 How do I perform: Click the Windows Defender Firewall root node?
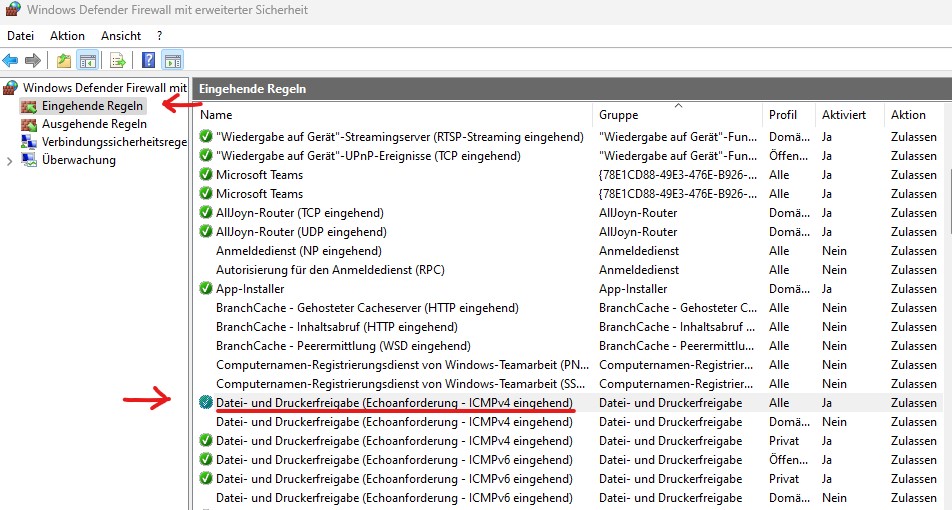click(x=104, y=88)
